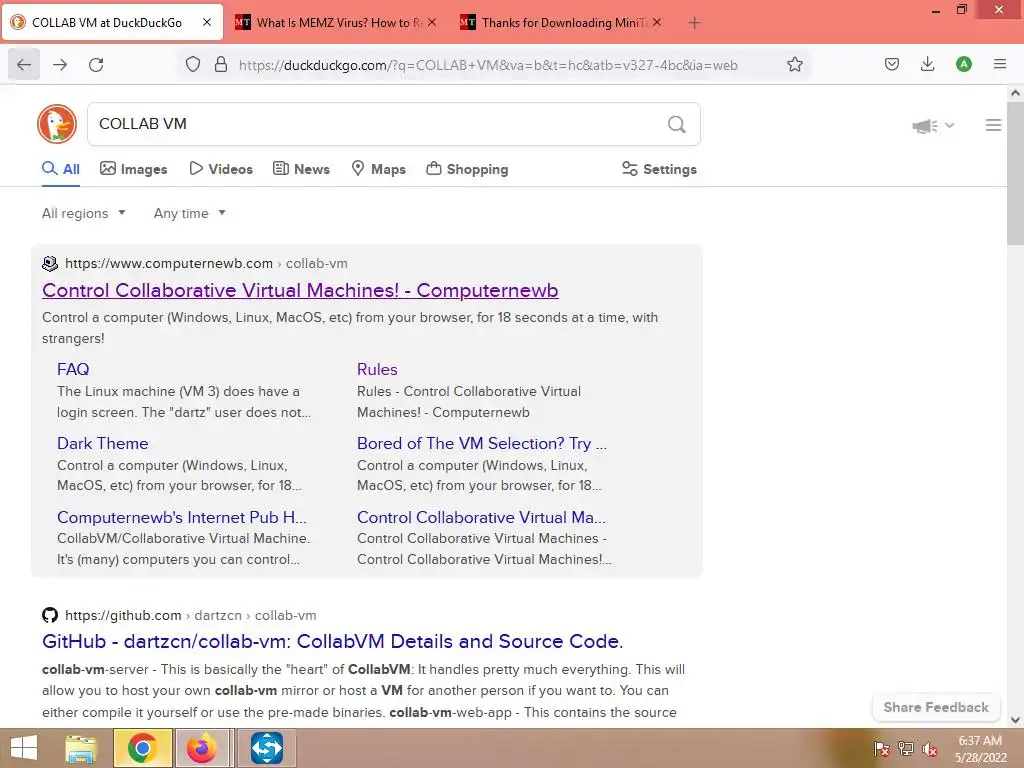Image resolution: width=1024 pixels, height=768 pixels.
Task: Switch to What Is MEMZ Virus tab
Action: (x=335, y=22)
